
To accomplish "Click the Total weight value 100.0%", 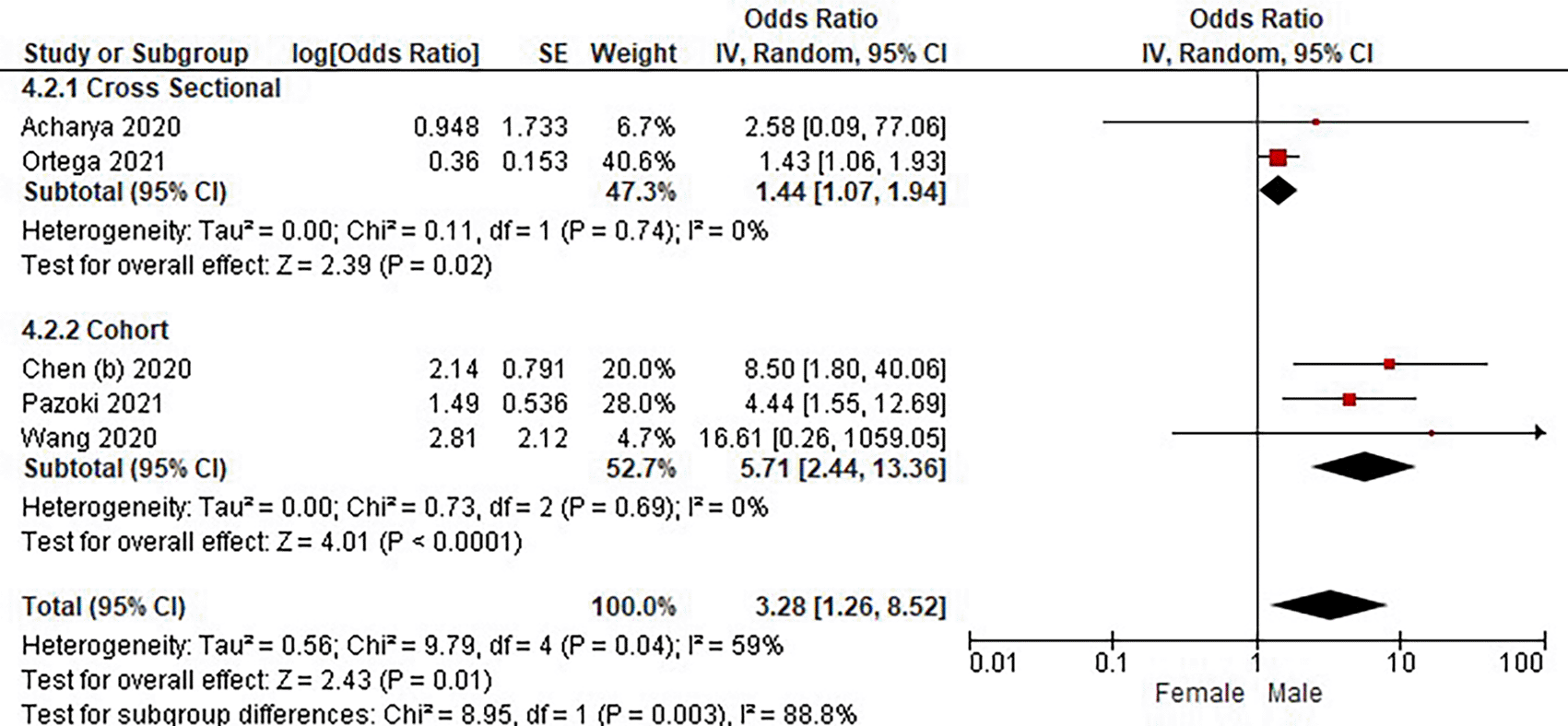I will pyautogui.click(x=633, y=606).
